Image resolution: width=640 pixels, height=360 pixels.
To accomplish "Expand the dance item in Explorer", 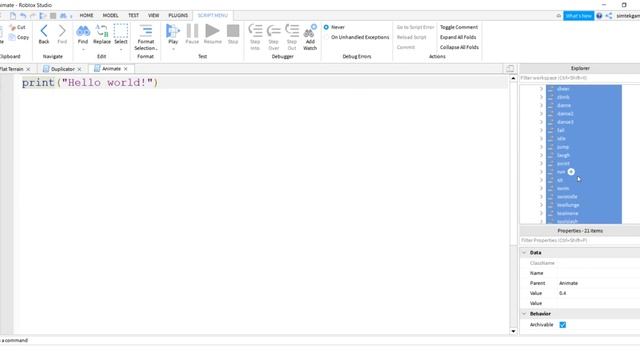I will 541,105.
